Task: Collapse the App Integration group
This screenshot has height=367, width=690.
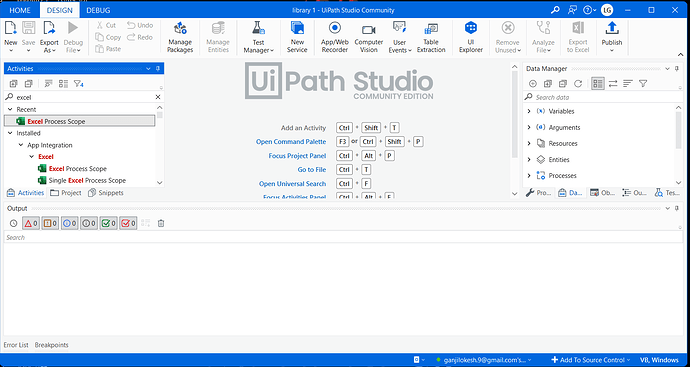Action: pyautogui.click(x=20, y=145)
